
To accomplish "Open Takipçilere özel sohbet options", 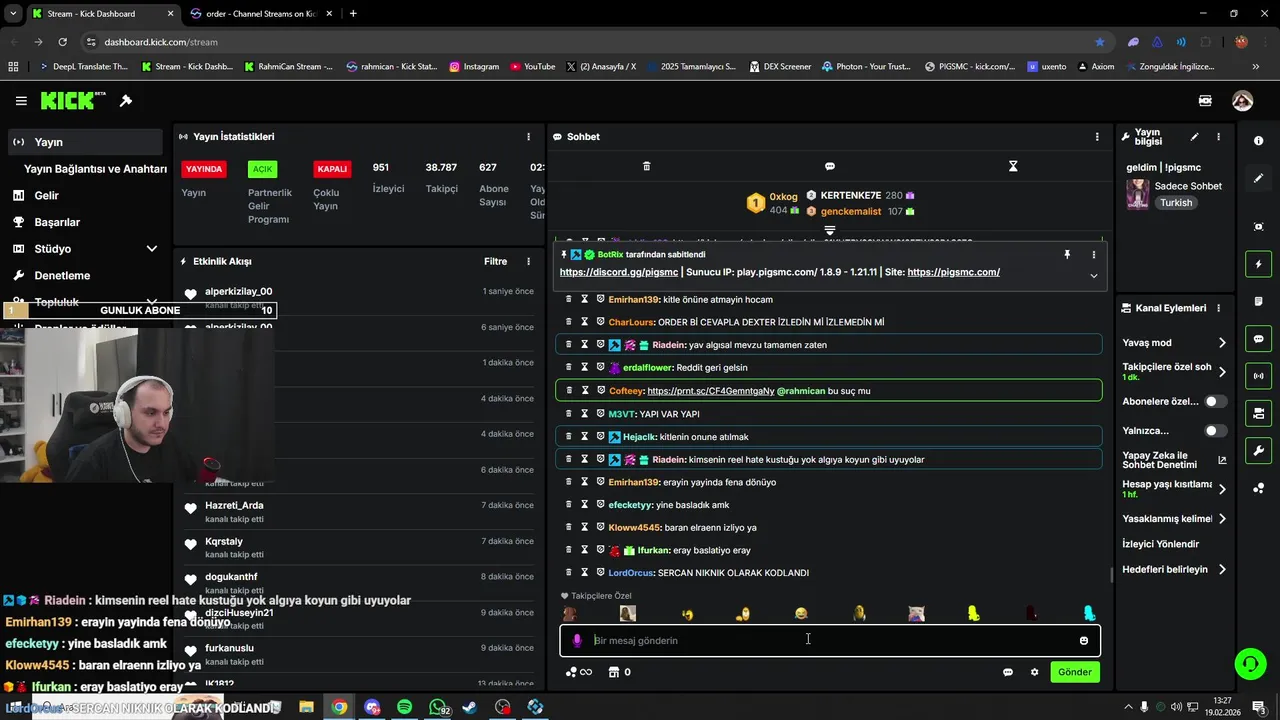I will pos(1174,372).
